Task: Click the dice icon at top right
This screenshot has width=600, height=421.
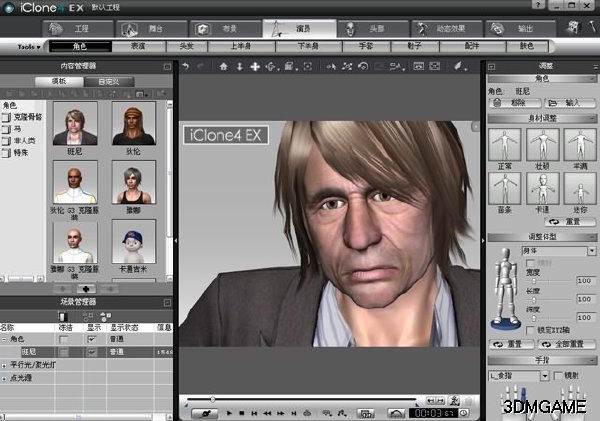Action: [x=574, y=28]
